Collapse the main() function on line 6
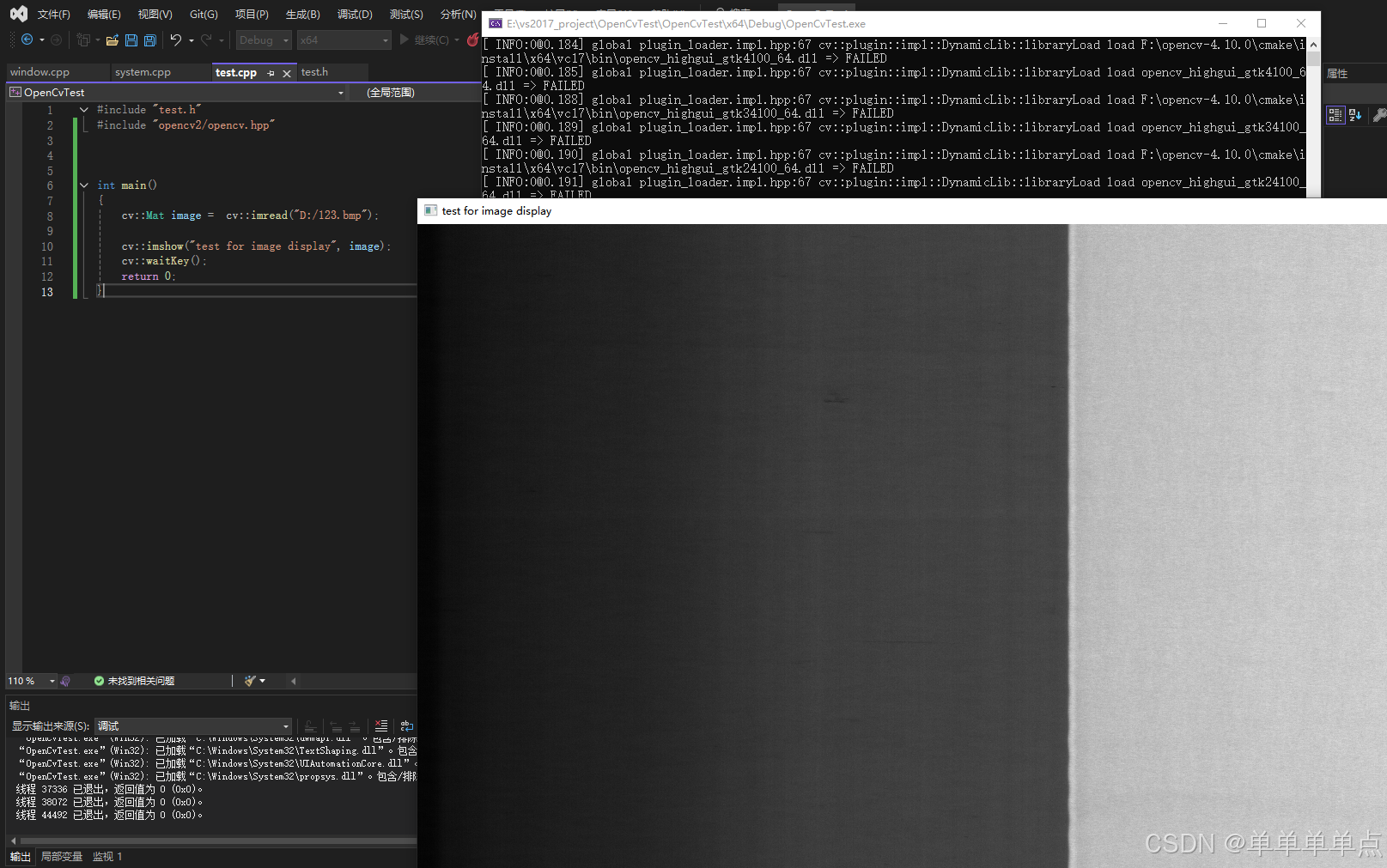The width and height of the screenshot is (1387, 868). point(84,185)
